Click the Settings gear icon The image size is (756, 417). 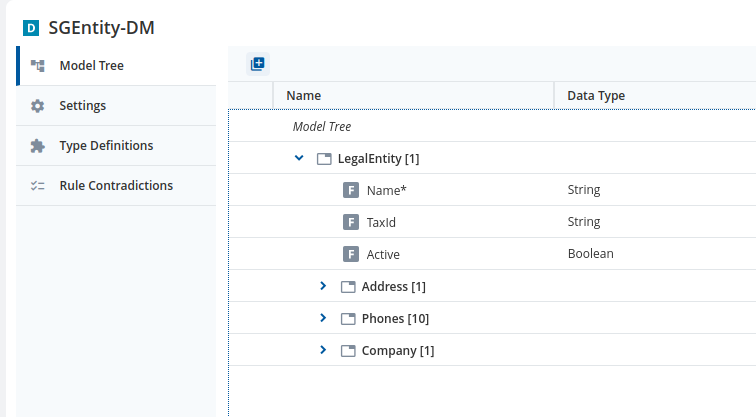click(x=38, y=106)
